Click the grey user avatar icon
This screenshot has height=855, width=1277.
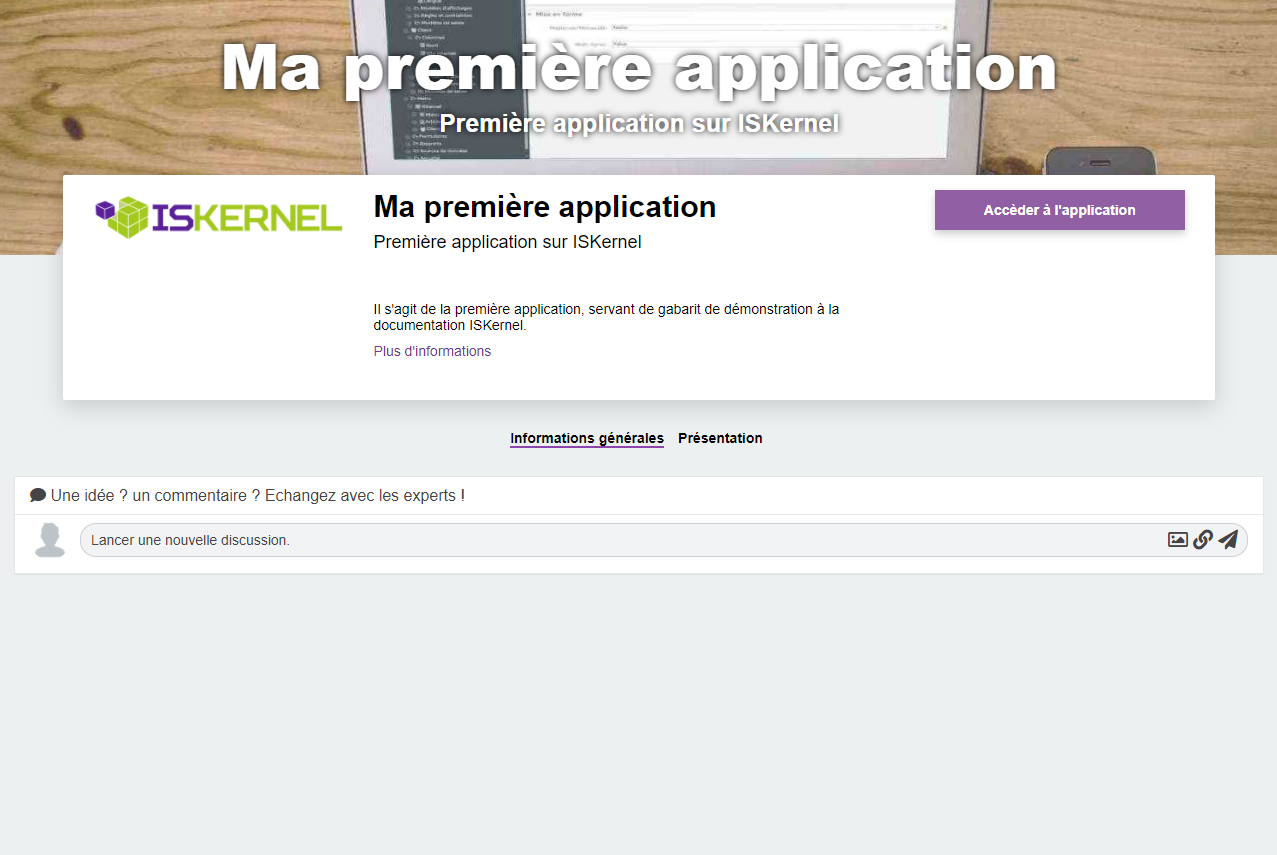[x=50, y=540]
